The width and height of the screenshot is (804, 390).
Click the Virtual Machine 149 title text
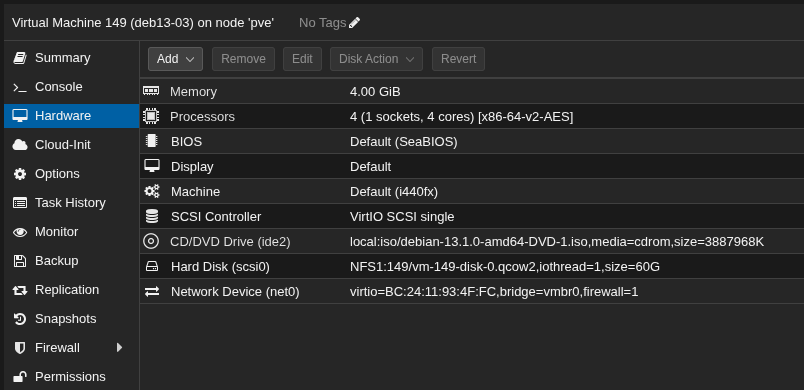(x=143, y=23)
